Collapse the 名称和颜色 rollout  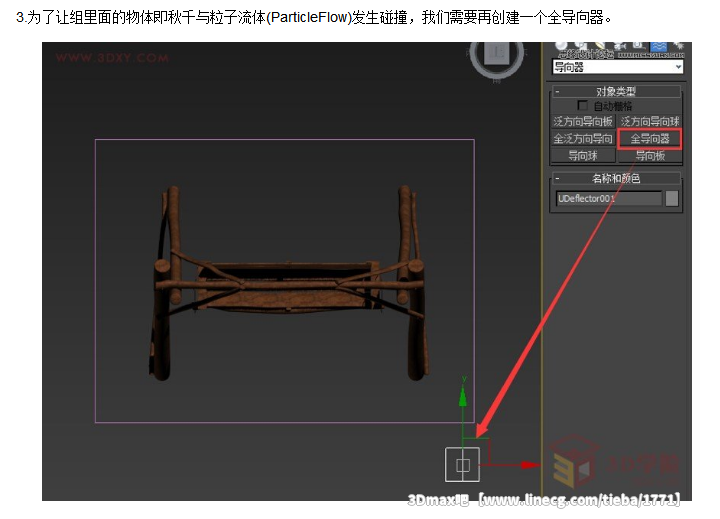coord(616,178)
